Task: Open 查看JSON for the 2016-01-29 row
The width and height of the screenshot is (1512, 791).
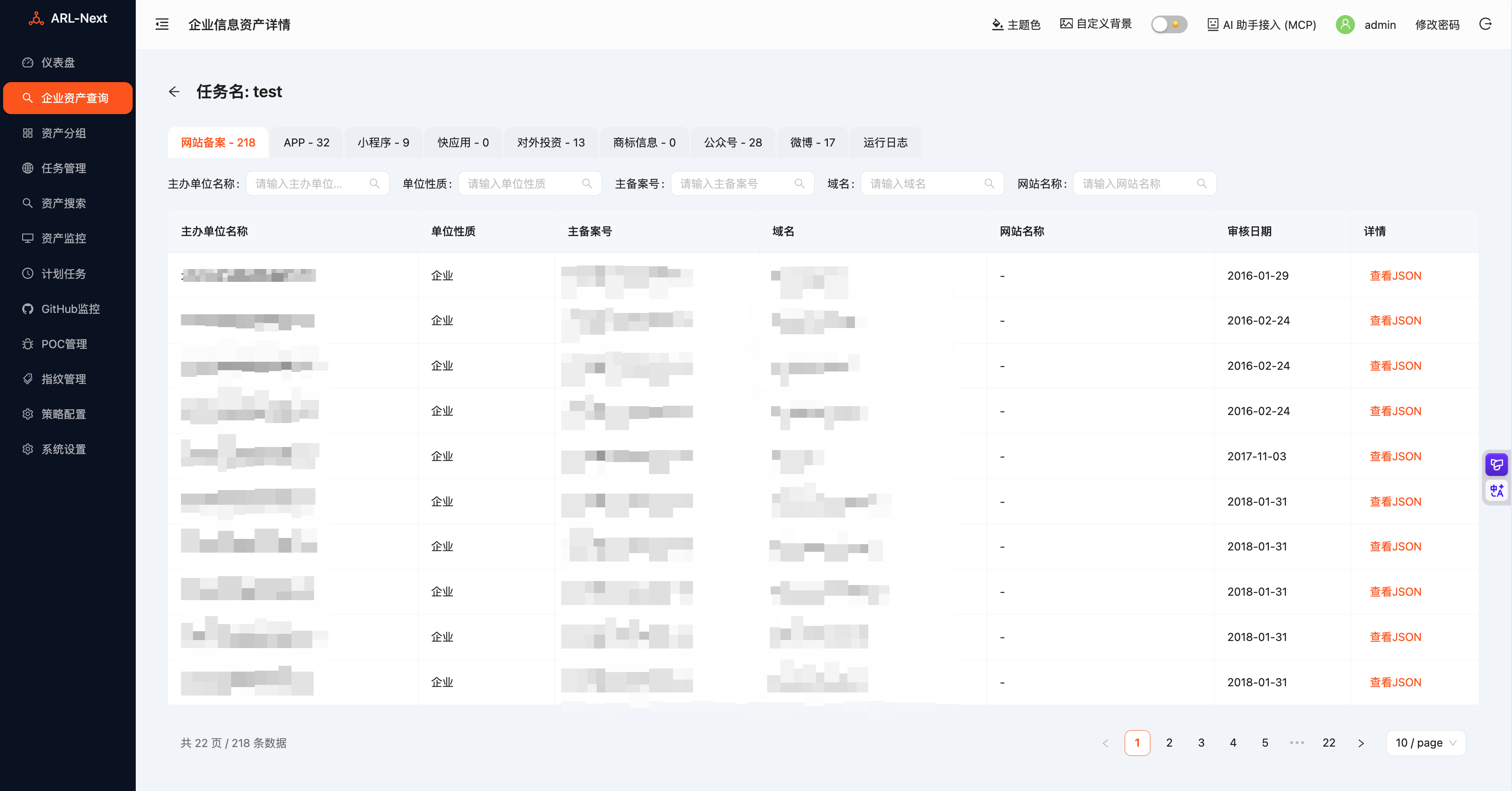Action: coord(1395,276)
